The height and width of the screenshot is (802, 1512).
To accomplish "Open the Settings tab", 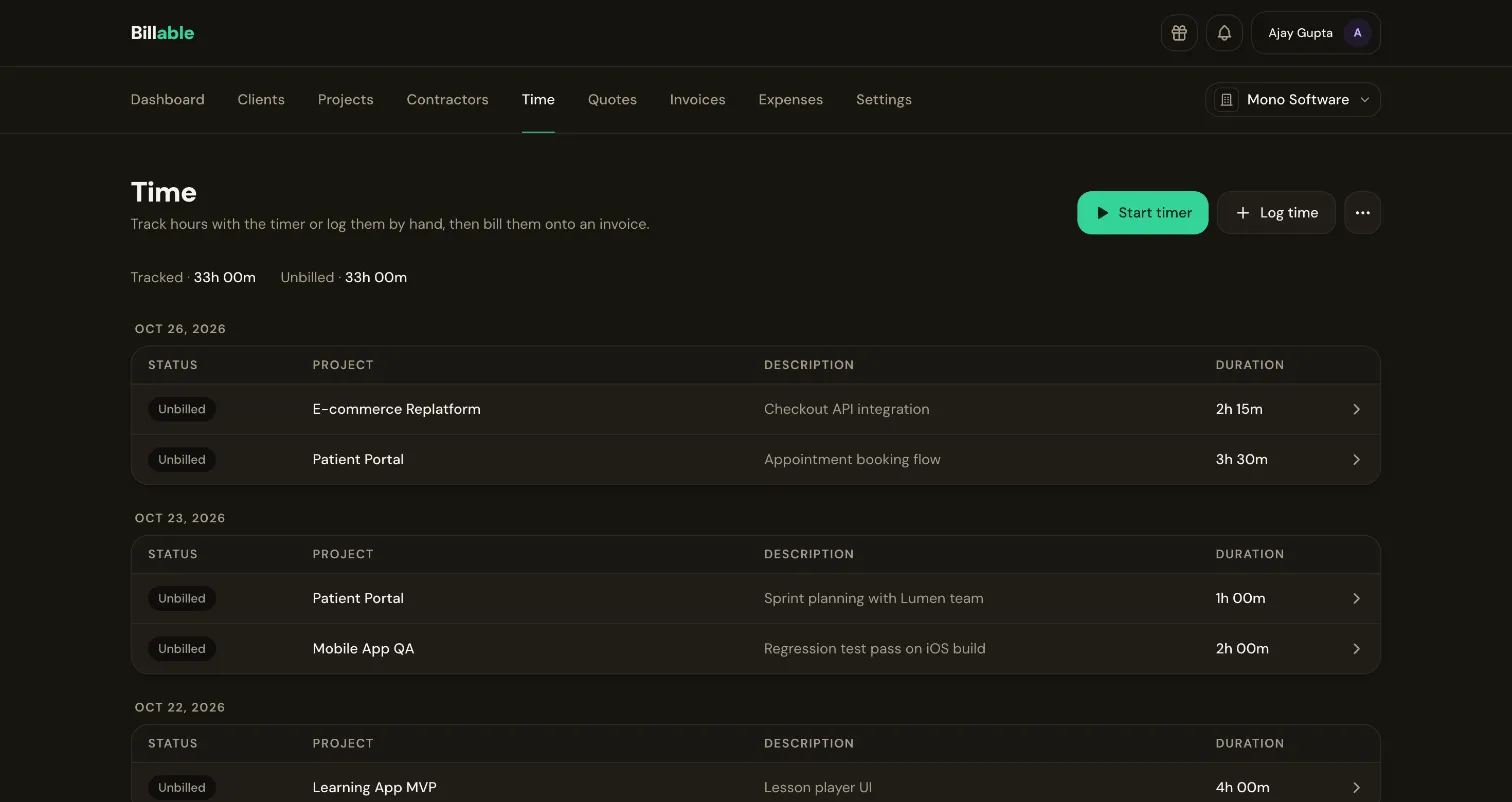I will pyautogui.click(x=884, y=100).
